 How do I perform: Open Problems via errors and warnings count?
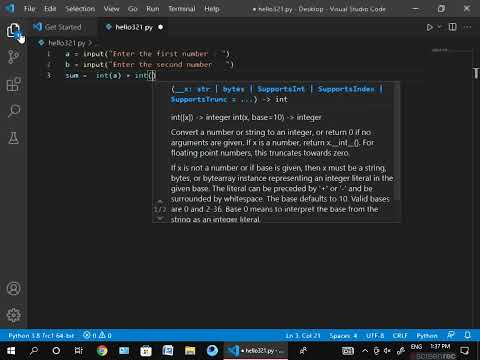point(97,335)
